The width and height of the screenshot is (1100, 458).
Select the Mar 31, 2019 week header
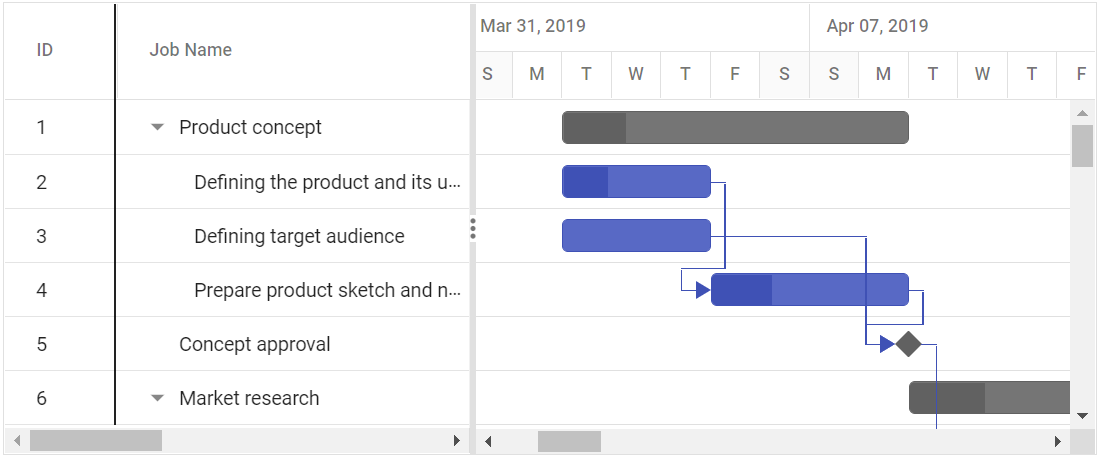coord(533,26)
